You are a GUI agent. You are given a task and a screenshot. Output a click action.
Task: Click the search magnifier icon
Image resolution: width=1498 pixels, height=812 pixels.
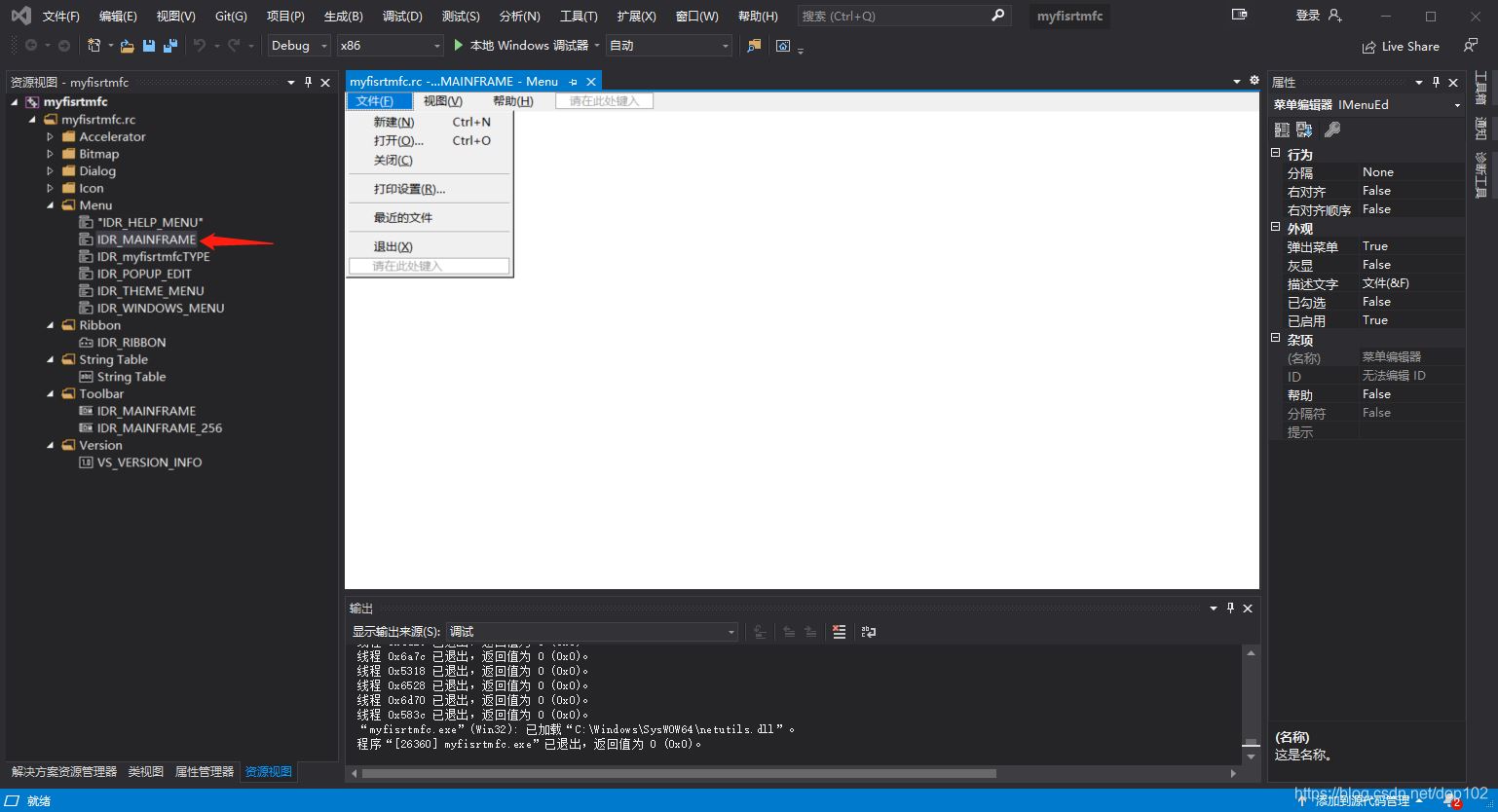tap(997, 16)
